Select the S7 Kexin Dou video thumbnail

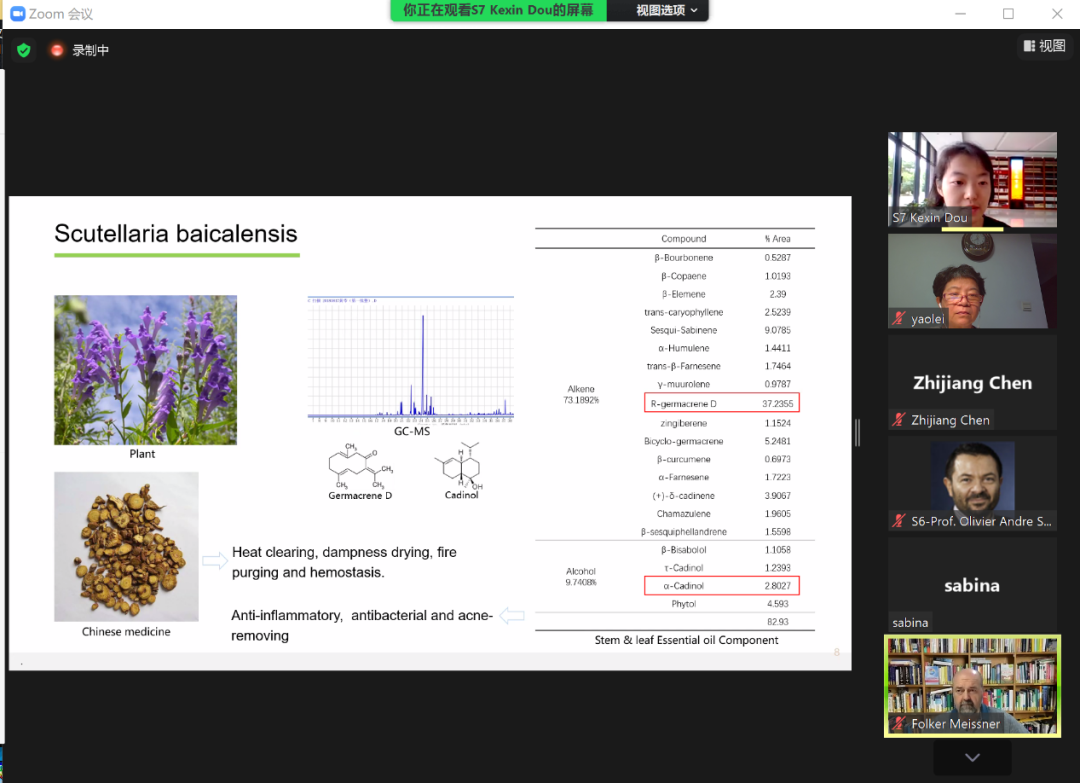pos(972,180)
